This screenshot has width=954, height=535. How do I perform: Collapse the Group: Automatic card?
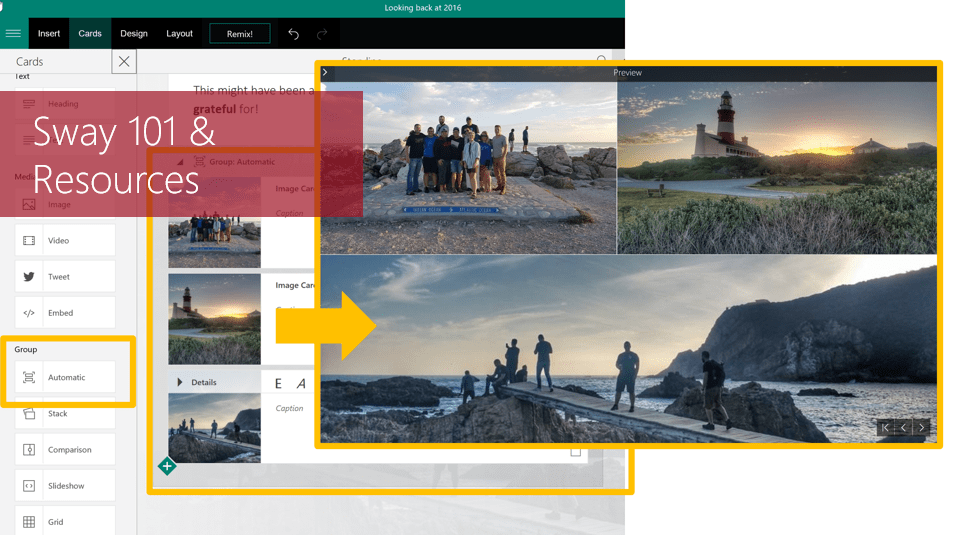coord(181,161)
